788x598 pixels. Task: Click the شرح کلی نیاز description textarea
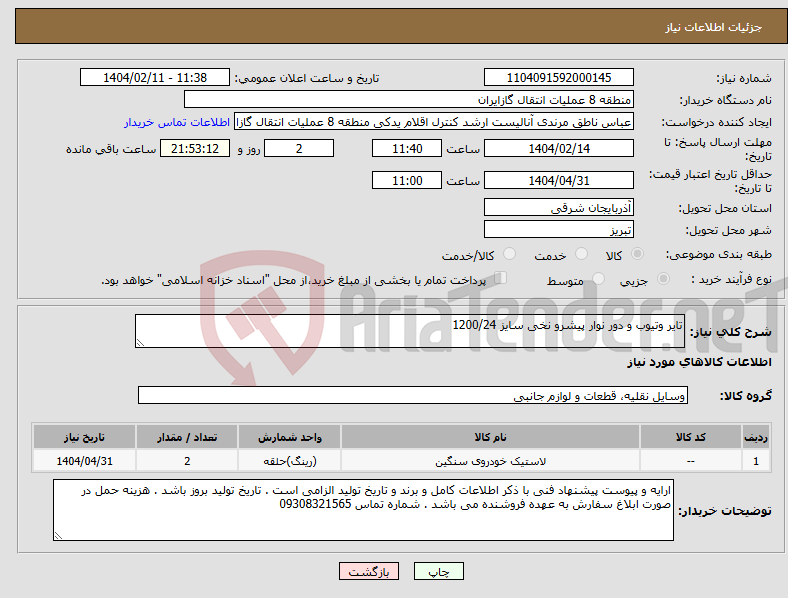coord(410,331)
